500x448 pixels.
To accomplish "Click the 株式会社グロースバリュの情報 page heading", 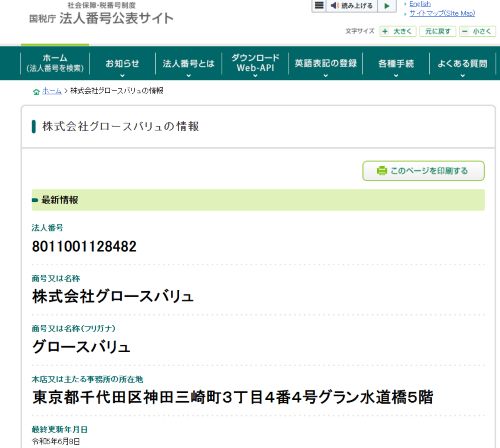I will [x=121, y=126].
